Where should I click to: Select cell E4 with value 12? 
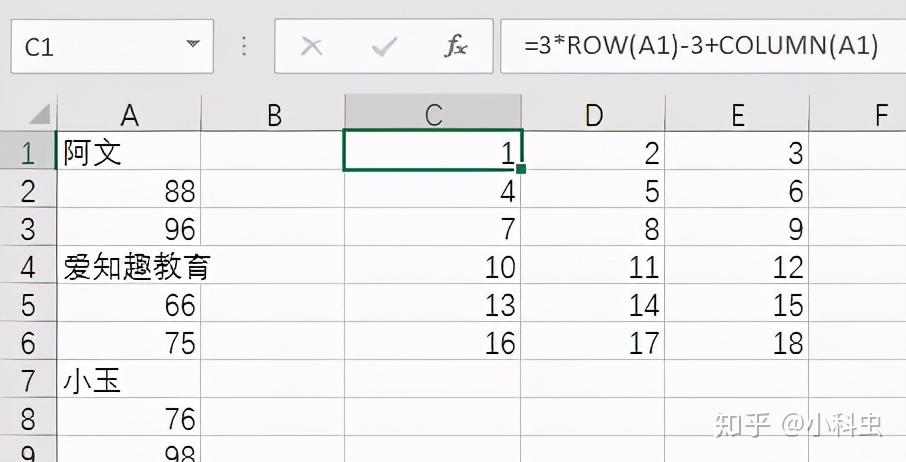click(737, 265)
